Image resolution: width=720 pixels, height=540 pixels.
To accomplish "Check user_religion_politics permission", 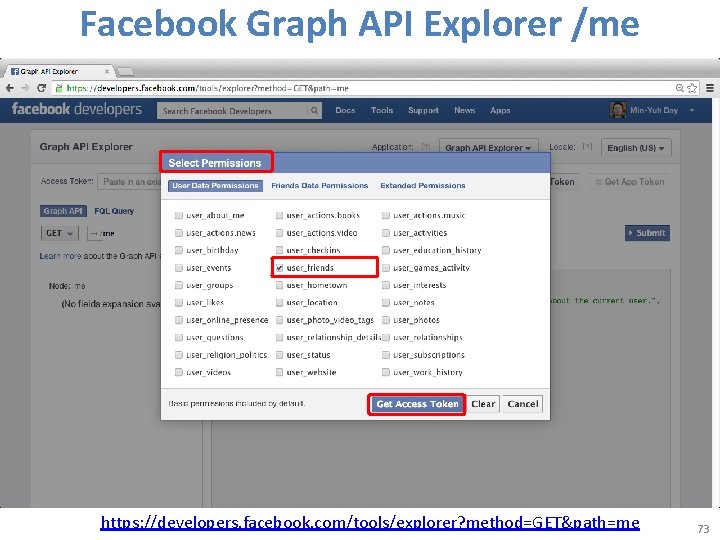I will (179, 355).
